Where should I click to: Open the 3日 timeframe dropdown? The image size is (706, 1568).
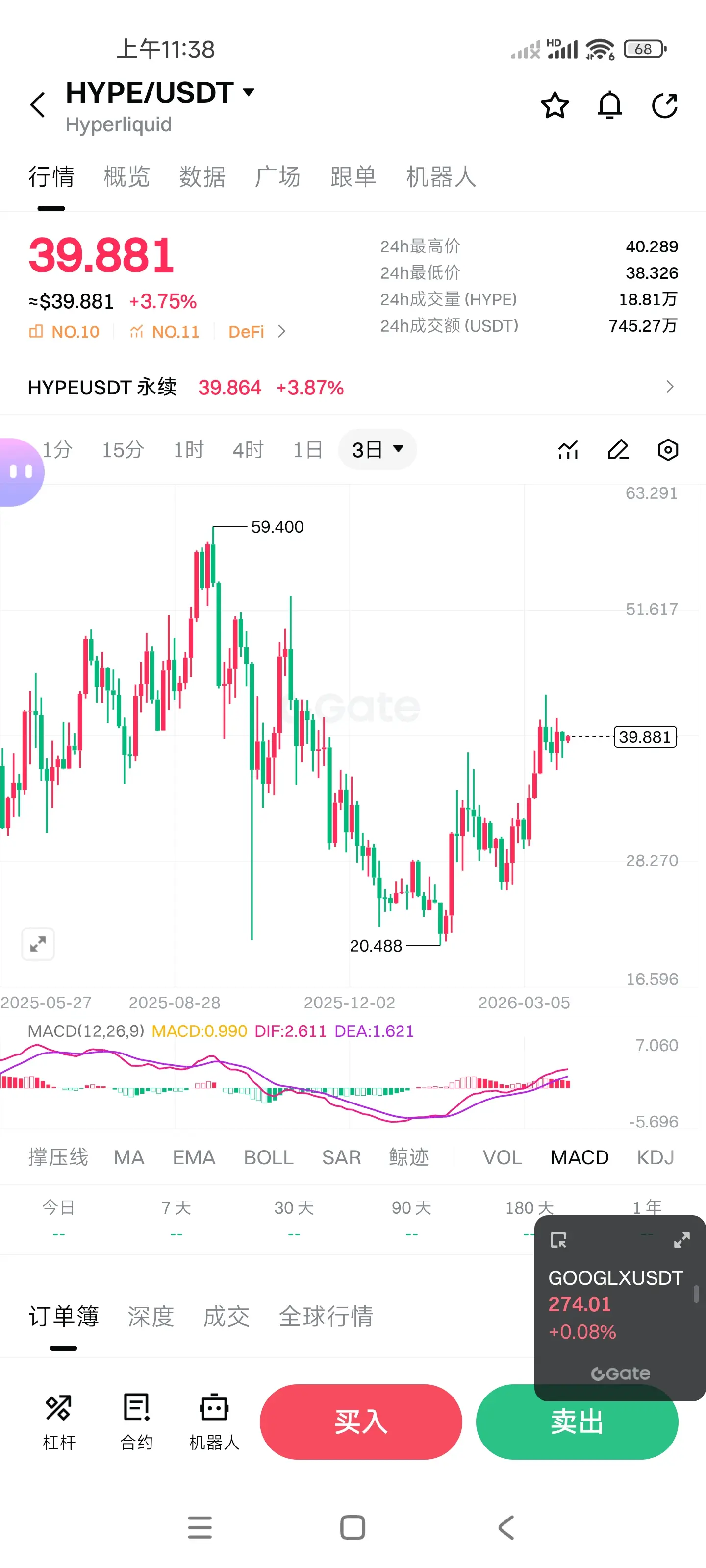click(x=378, y=450)
